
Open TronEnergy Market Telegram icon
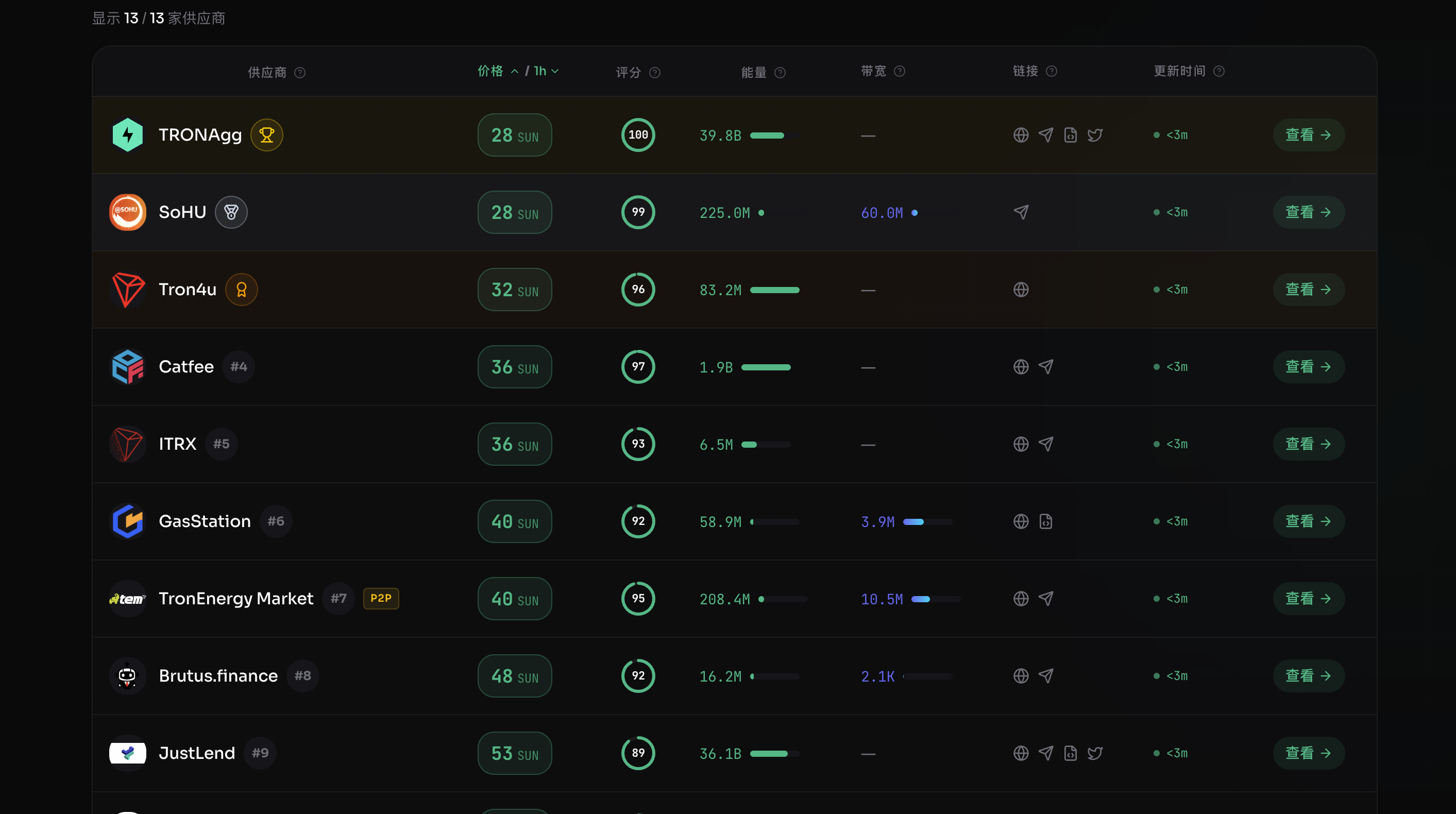coord(1046,599)
